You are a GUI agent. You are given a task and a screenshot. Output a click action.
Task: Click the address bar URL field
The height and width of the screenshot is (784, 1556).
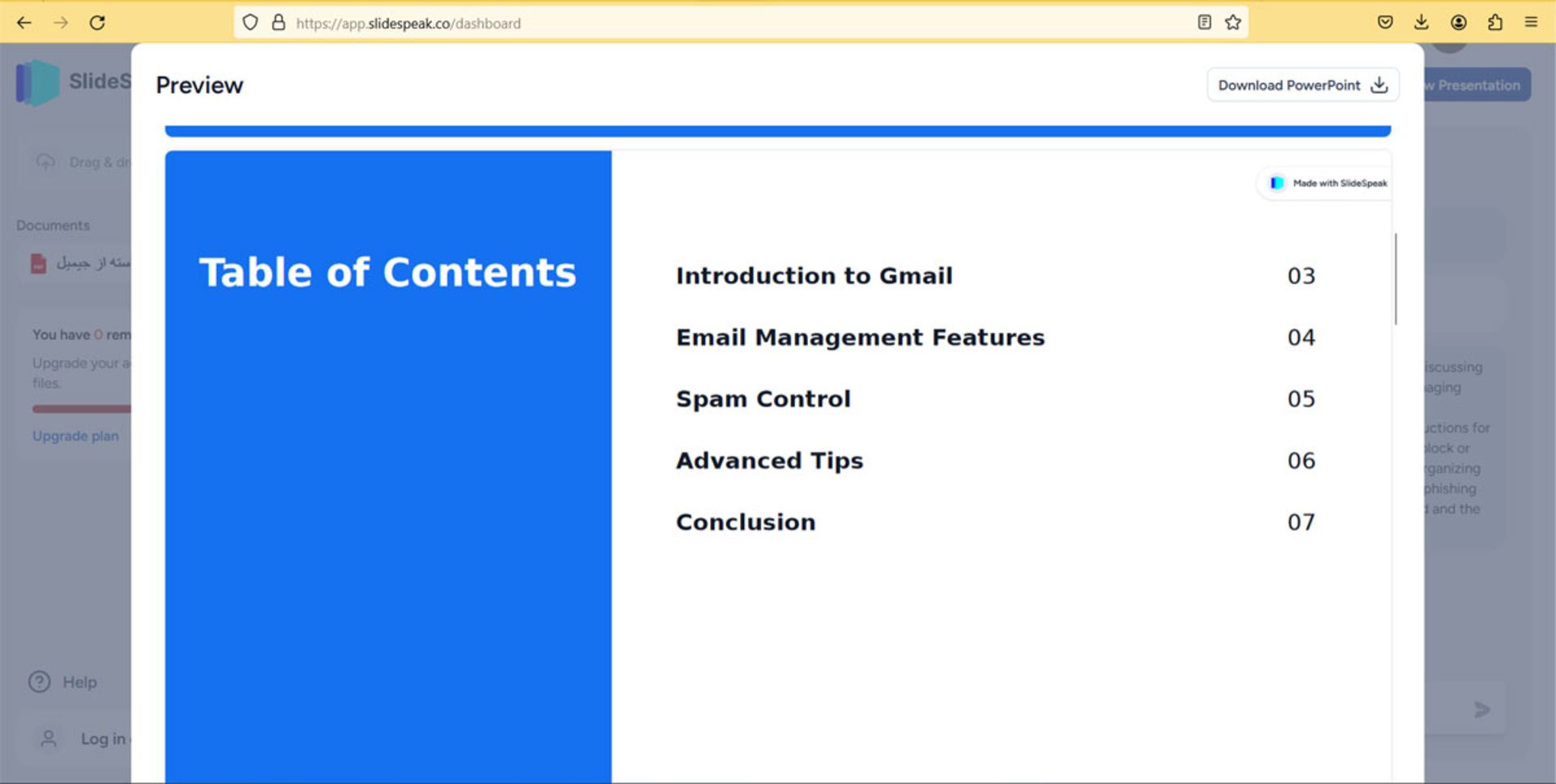click(741, 23)
